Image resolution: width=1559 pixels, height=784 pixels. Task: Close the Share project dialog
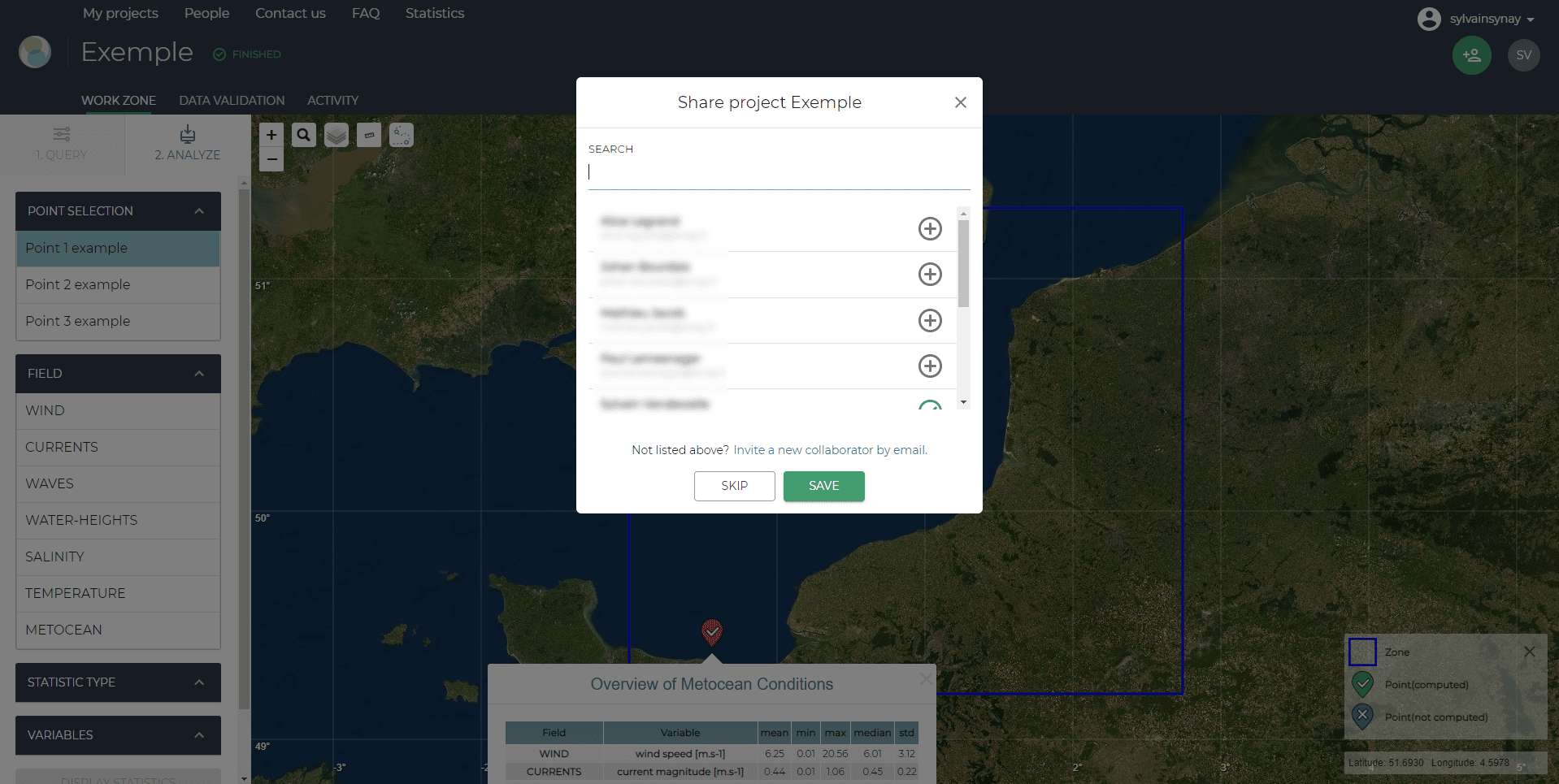point(961,102)
